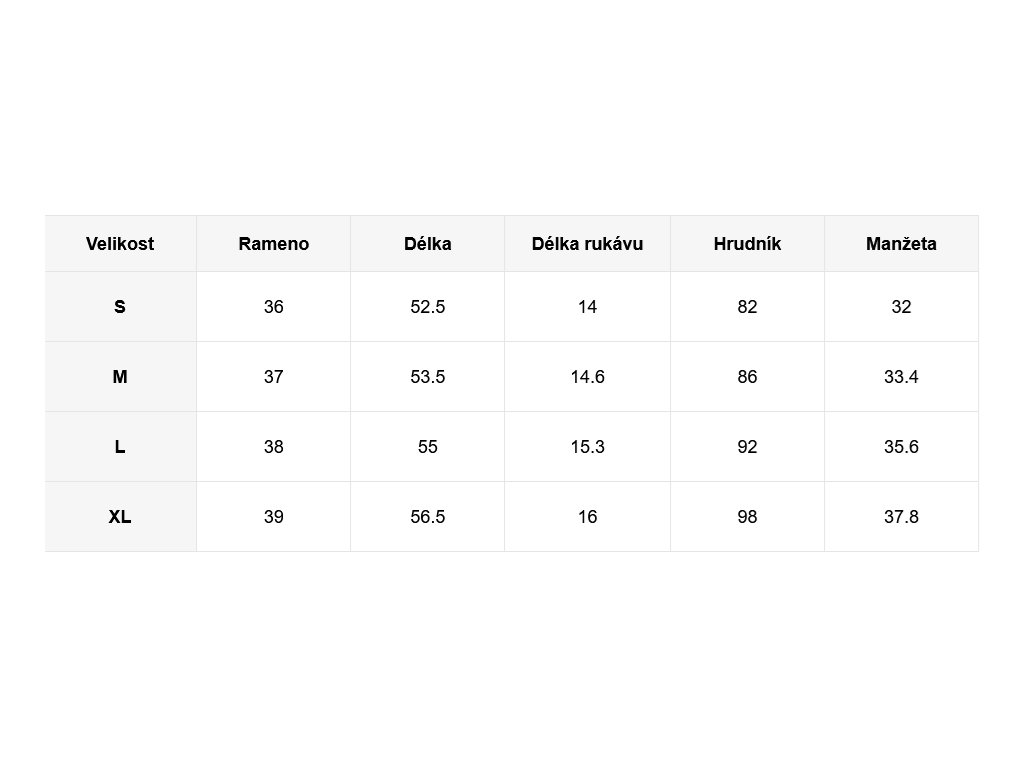Image resolution: width=1024 pixels, height=768 pixels.
Task: Click the 36 shoulder value cell
Action: [273, 307]
